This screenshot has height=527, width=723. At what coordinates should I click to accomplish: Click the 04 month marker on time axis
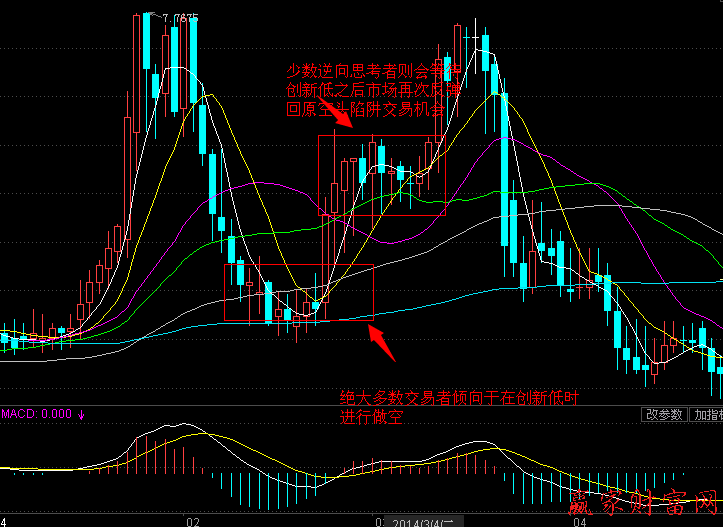[x=578, y=521]
